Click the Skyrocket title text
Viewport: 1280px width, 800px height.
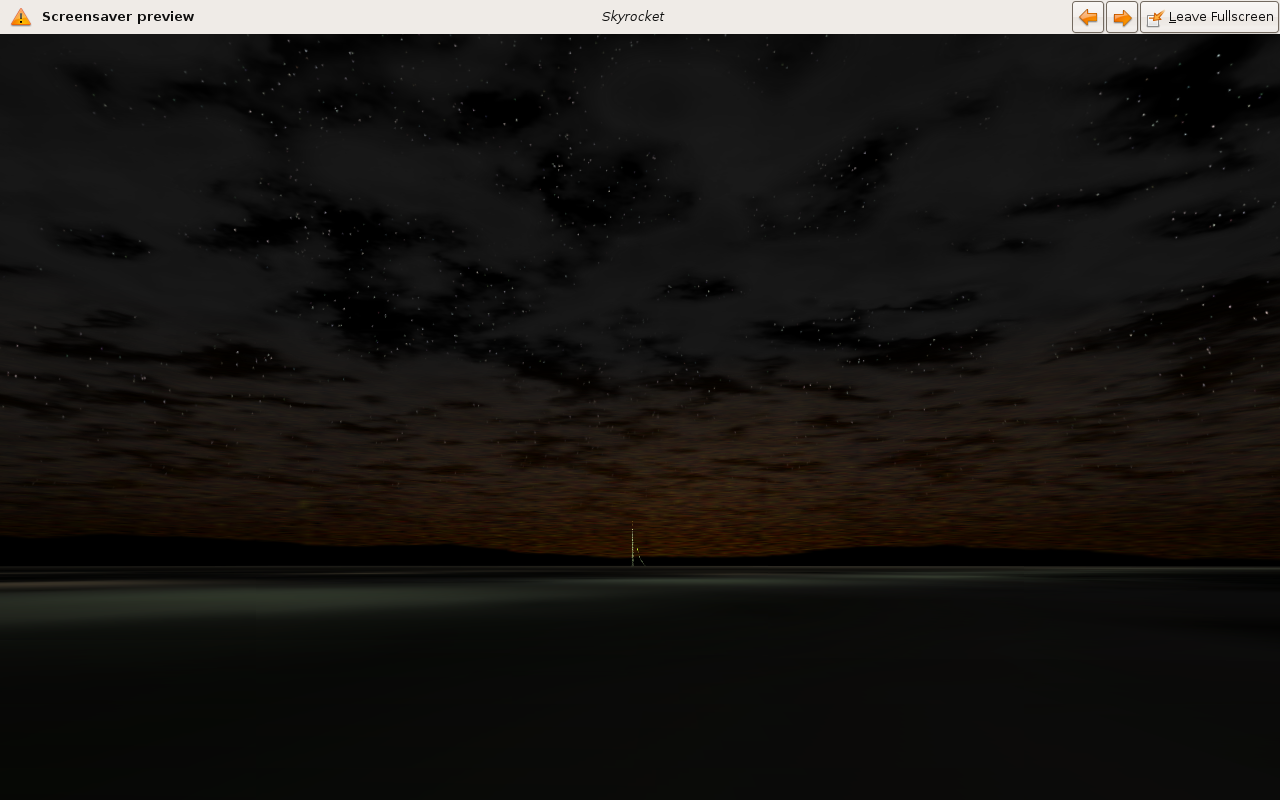(632, 17)
